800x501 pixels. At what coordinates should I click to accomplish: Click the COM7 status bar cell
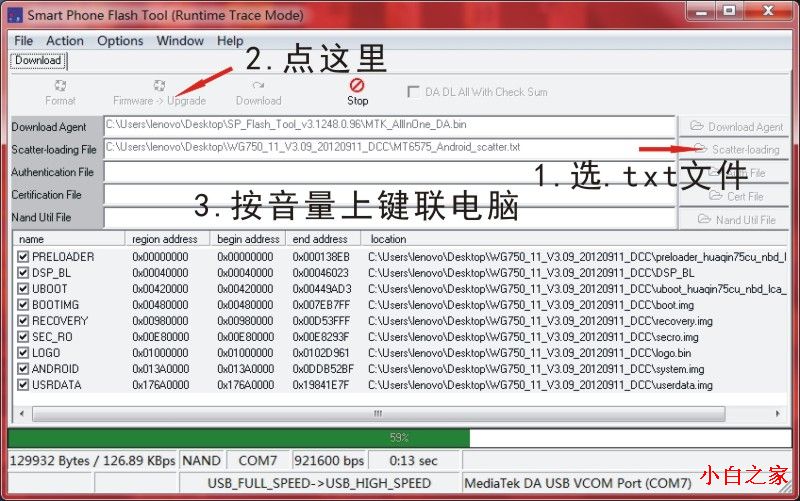coord(258,461)
